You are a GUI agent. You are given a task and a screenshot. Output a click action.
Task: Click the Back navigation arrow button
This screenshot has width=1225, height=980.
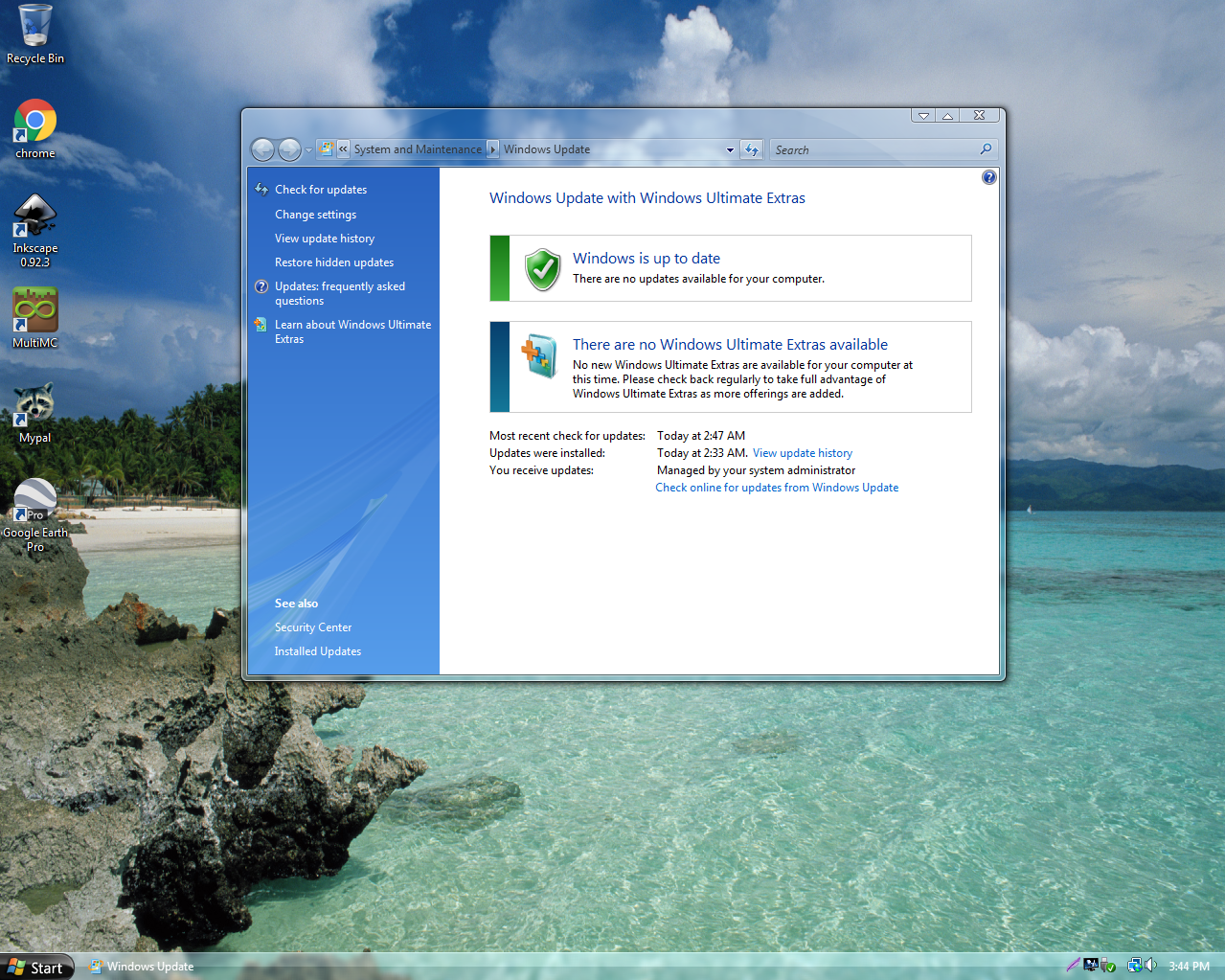[262, 149]
